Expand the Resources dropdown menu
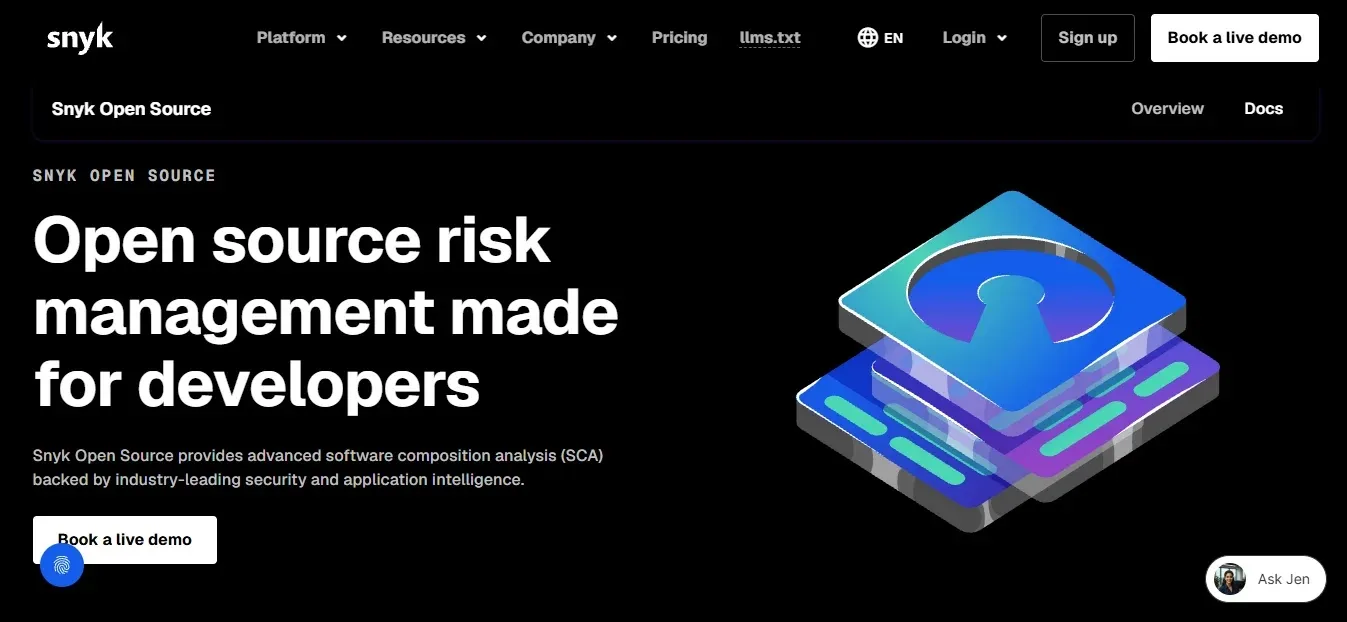 434,38
